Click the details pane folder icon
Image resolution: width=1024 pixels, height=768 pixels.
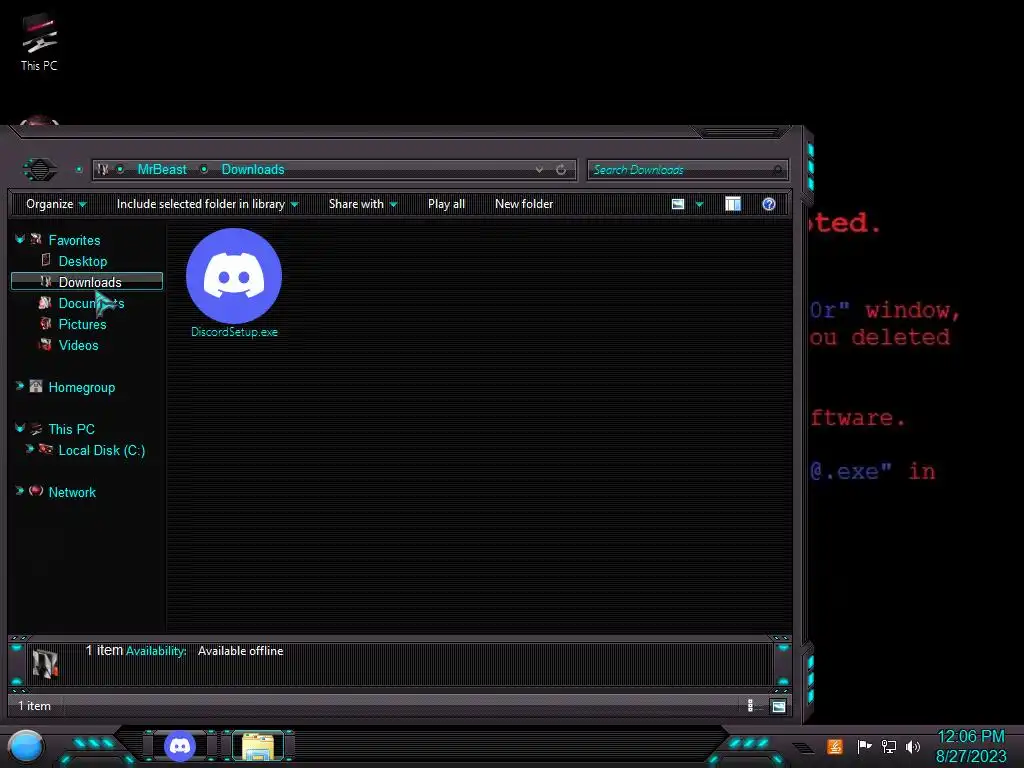pos(45,662)
